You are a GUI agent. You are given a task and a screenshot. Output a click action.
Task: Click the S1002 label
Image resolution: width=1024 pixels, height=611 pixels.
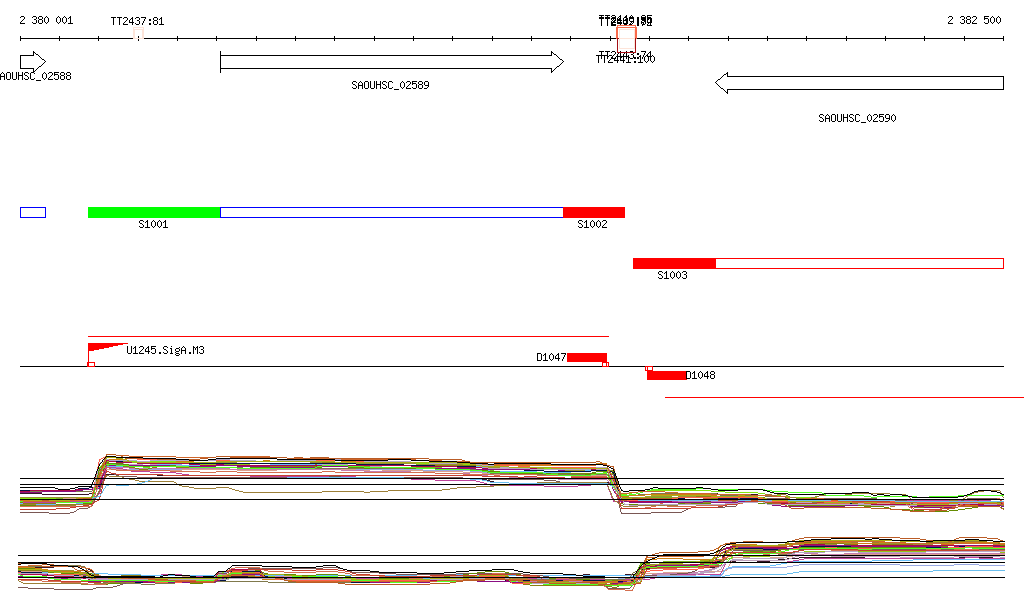pyautogui.click(x=592, y=225)
